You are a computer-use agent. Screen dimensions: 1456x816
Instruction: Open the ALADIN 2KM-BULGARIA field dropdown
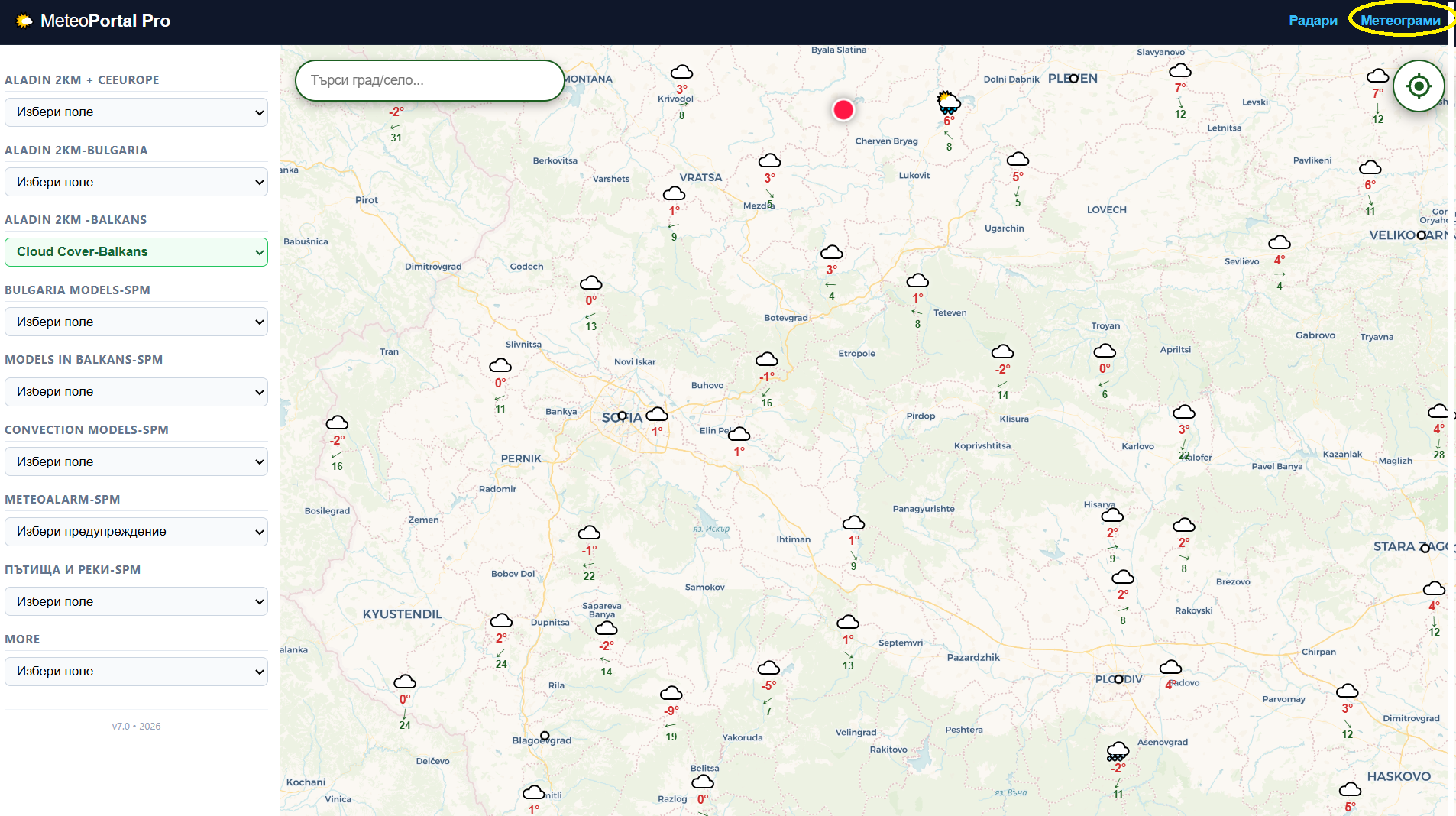pos(136,182)
